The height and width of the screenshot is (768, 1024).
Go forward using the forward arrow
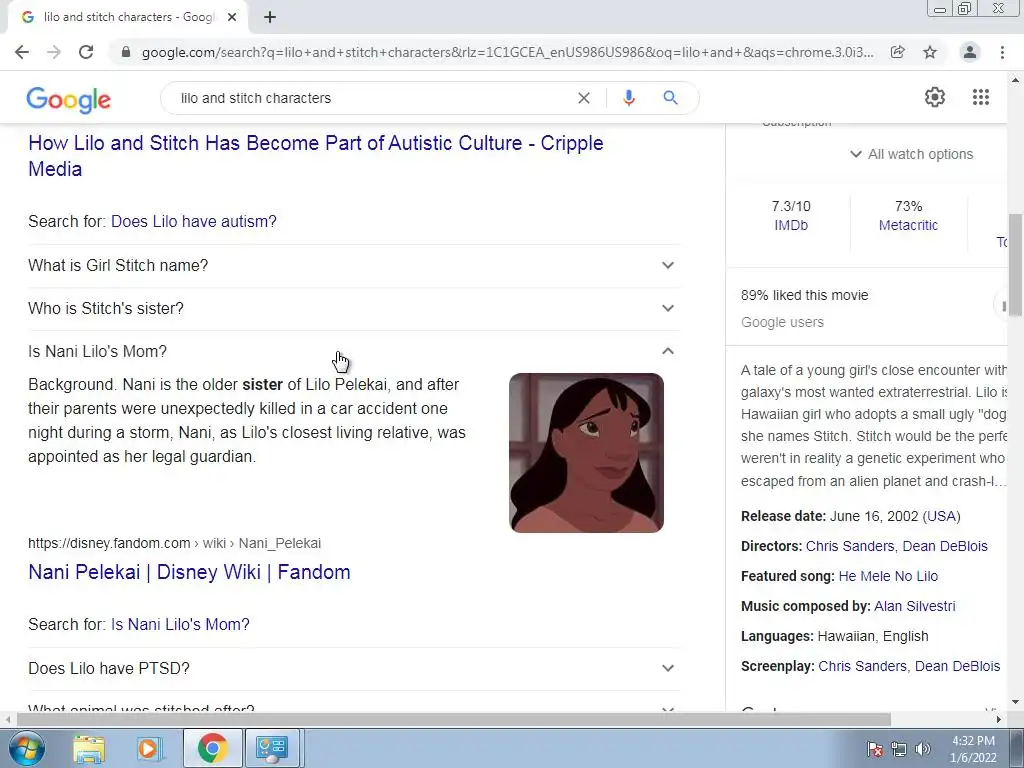tap(54, 52)
